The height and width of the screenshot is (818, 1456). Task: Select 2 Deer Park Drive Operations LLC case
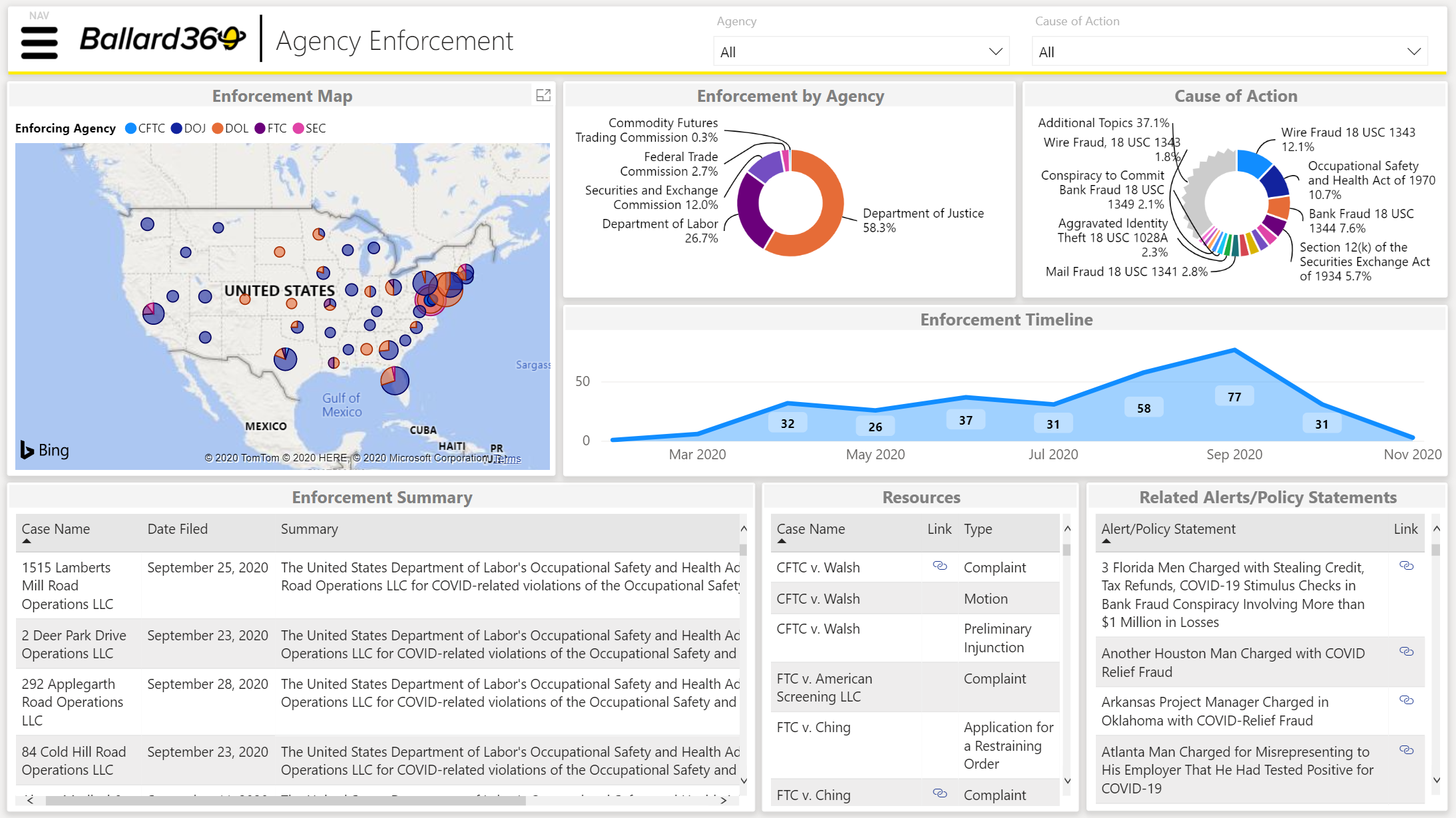tap(73, 644)
